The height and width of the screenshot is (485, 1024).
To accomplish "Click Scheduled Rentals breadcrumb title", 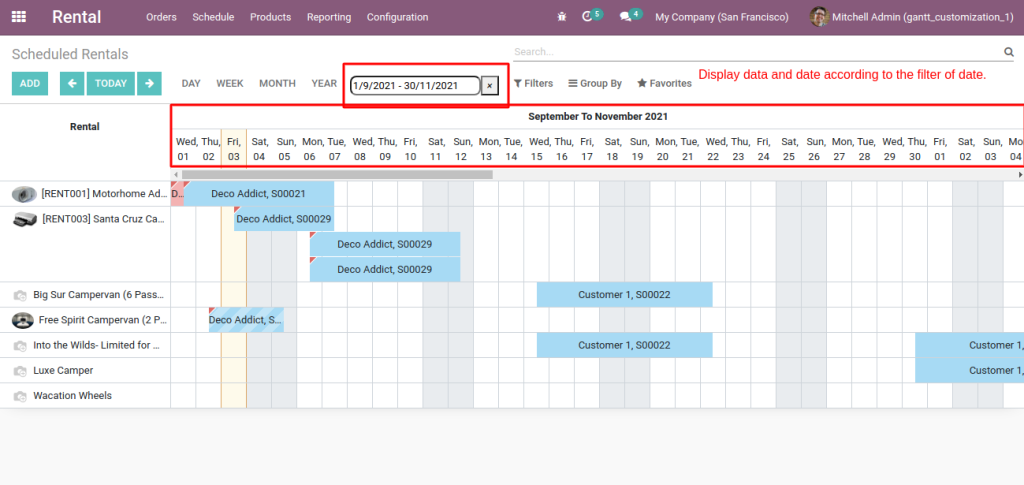I will pyautogui.click(x=70, y=54).
